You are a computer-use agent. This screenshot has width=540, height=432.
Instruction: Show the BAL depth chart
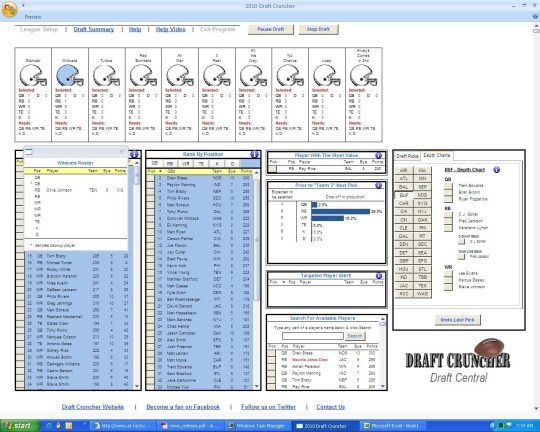tap(404, 187)
